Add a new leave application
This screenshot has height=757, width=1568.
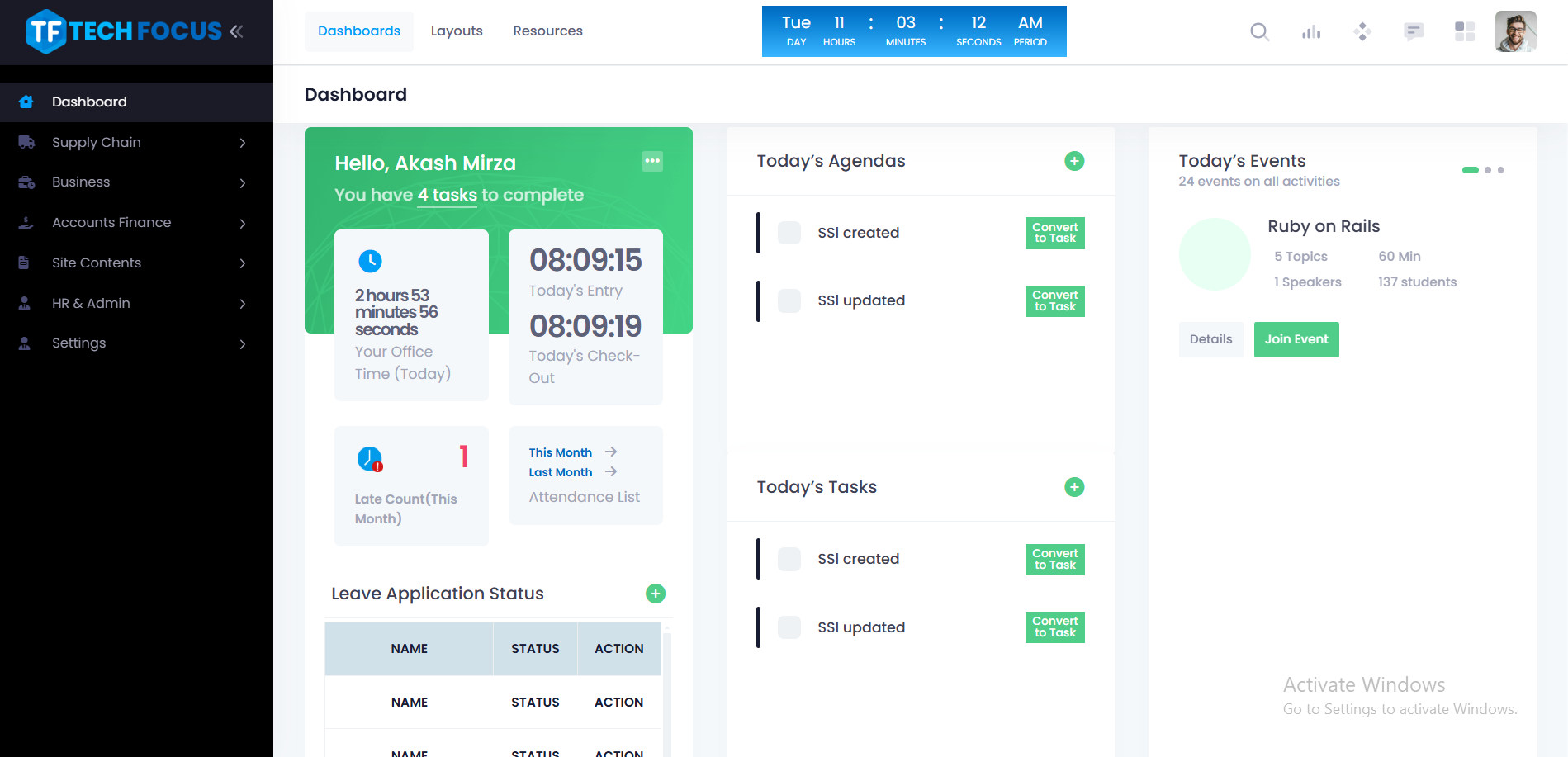[x=656, y=594]
